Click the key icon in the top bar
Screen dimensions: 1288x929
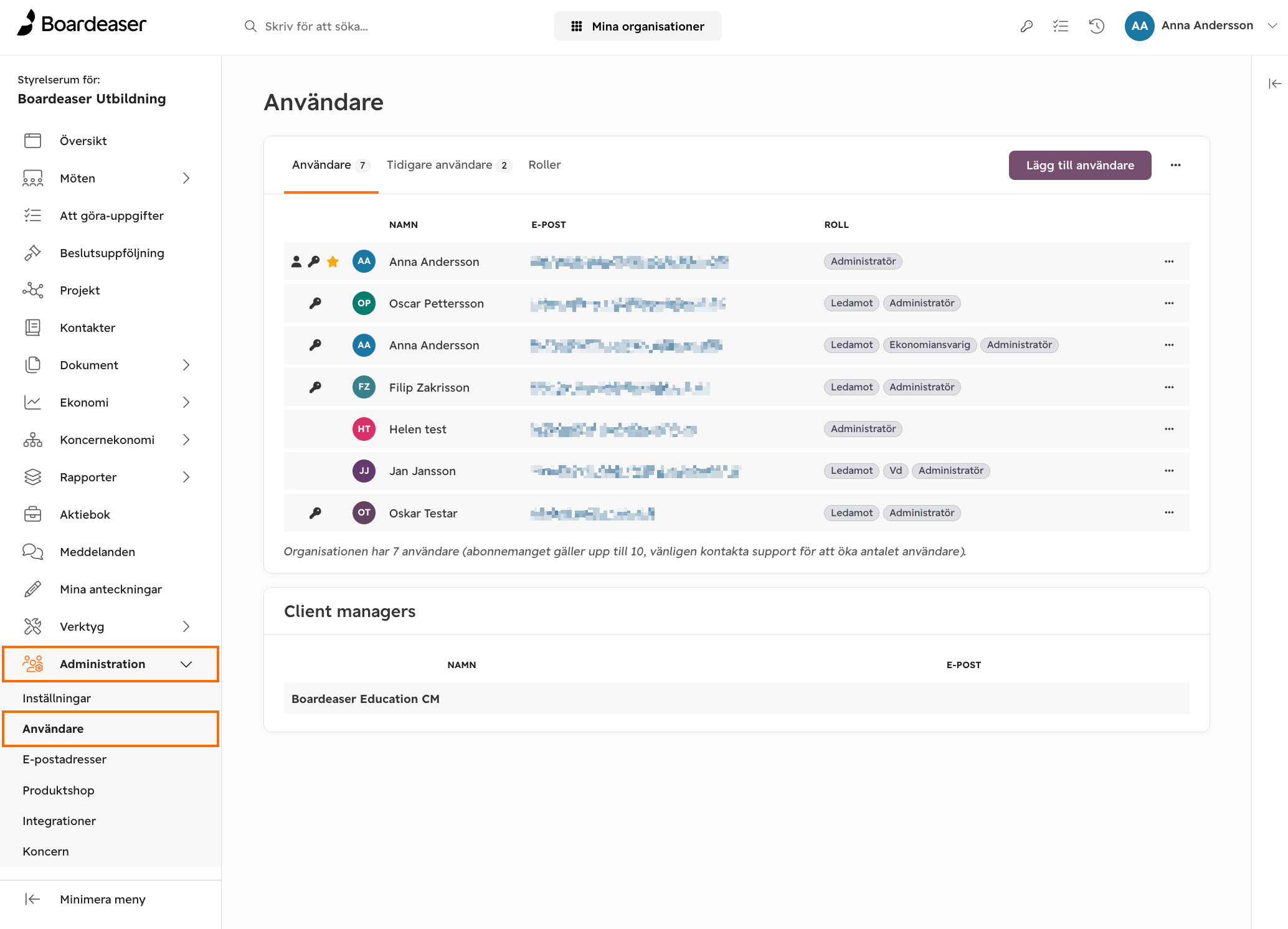(x=1026, y=26)
